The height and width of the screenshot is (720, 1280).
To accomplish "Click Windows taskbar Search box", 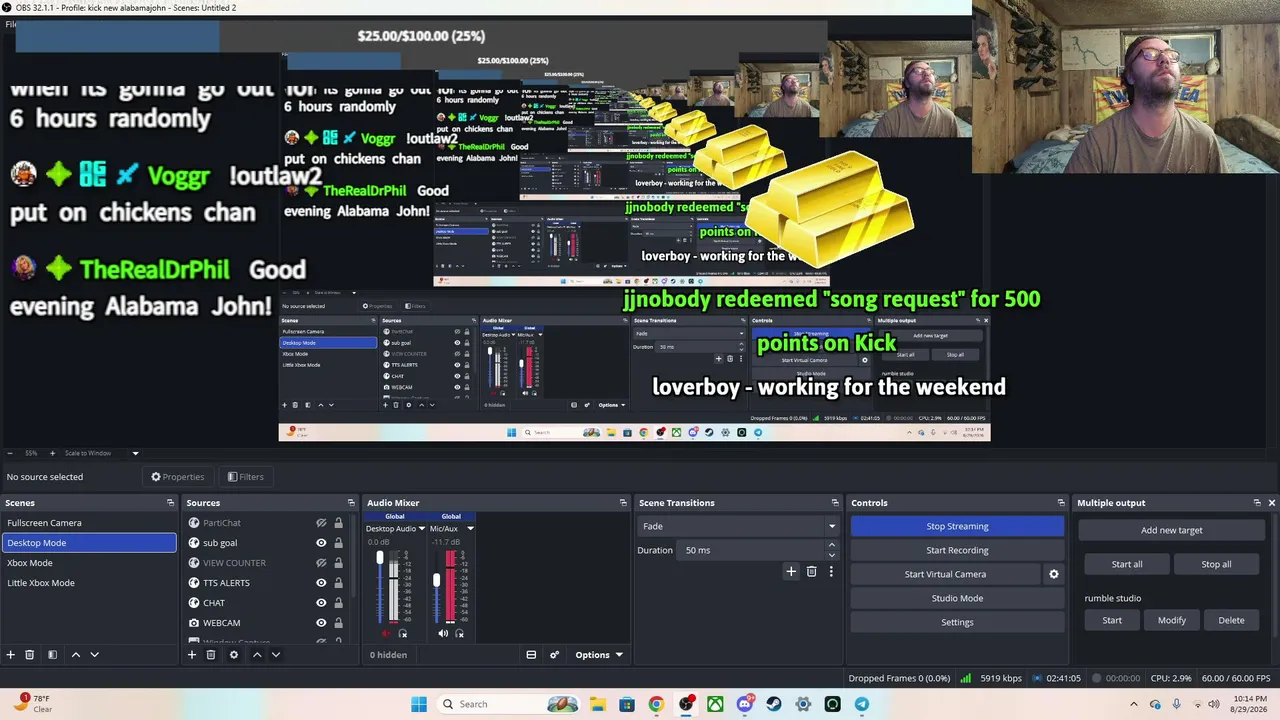I will click(x=508, y=704).
